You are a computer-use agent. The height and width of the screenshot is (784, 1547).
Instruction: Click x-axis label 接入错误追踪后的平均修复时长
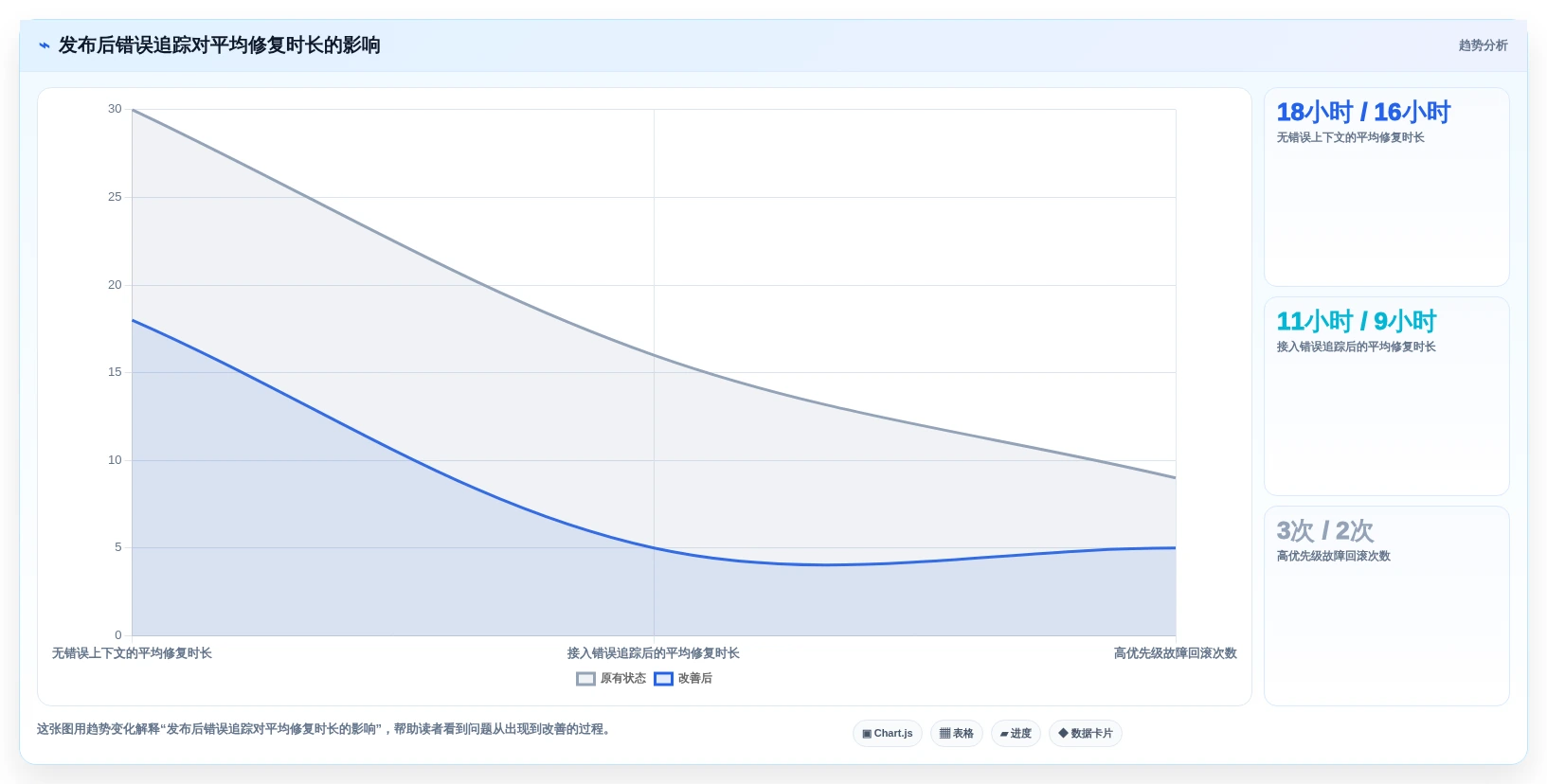click(x=654, y=653)
